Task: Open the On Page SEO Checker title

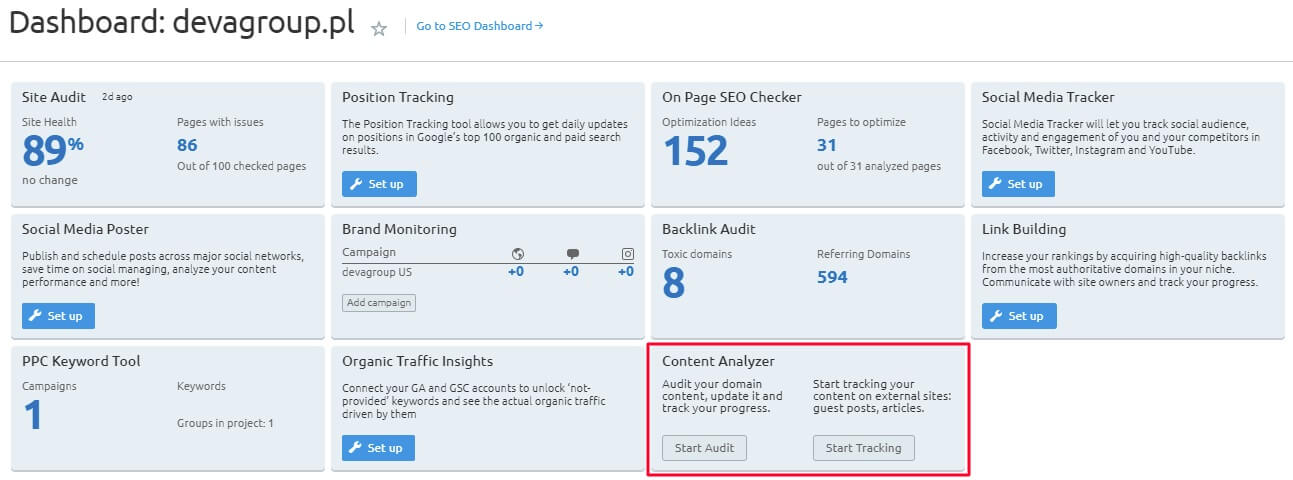Action: (731, 97)
